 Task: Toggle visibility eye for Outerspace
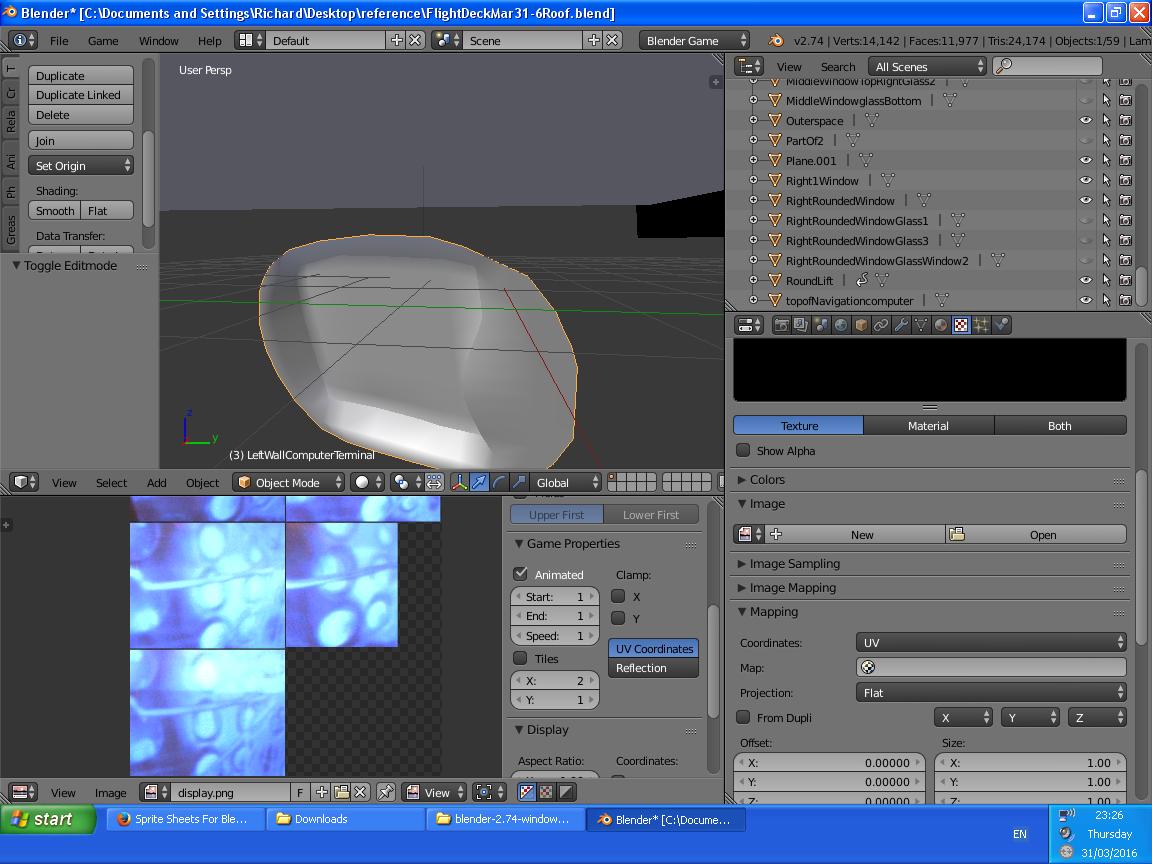coord(1085,120)
